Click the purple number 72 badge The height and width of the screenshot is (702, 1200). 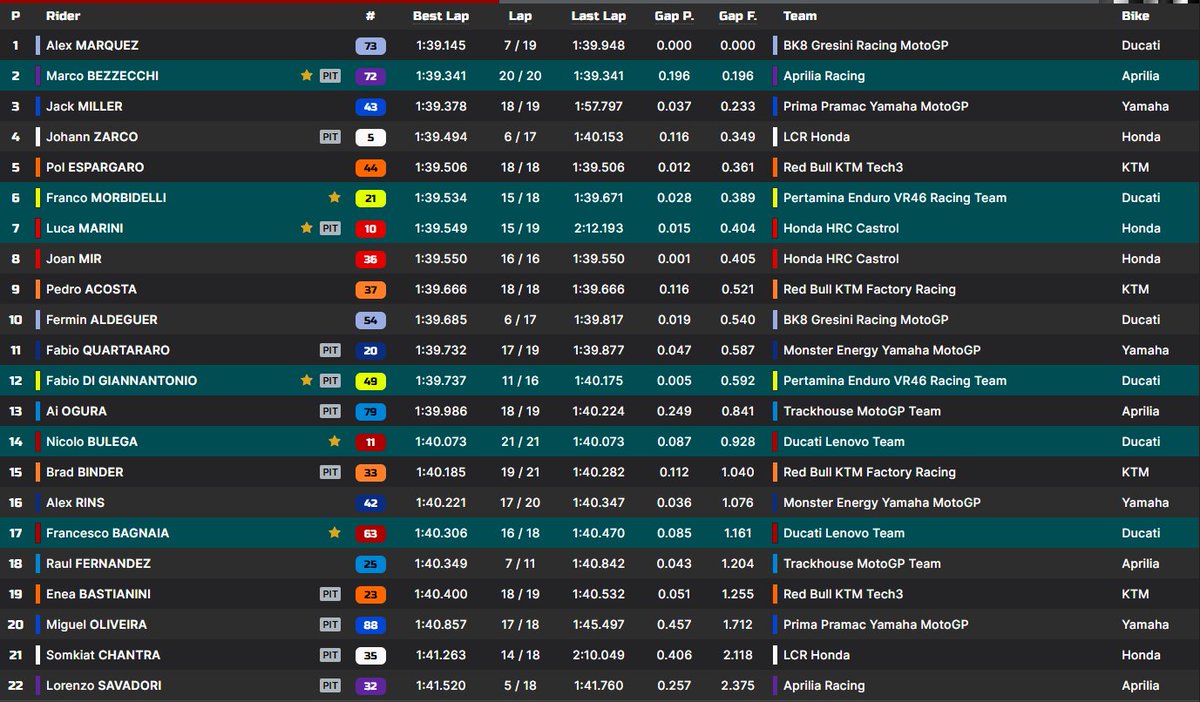[370, 76]
